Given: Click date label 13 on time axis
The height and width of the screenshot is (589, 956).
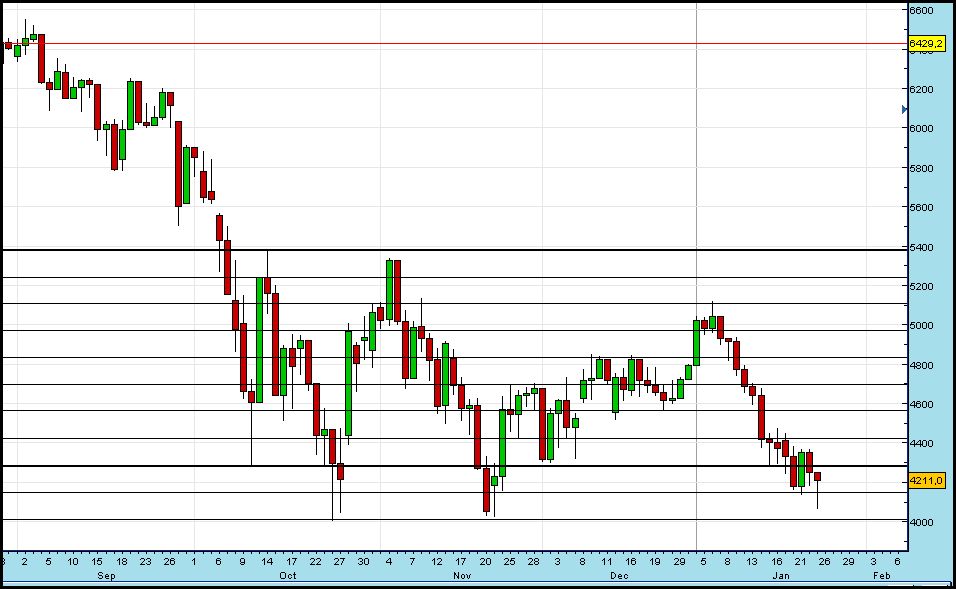Looking at the screenshot, I should pyautogui.click(x=752, y=562).
